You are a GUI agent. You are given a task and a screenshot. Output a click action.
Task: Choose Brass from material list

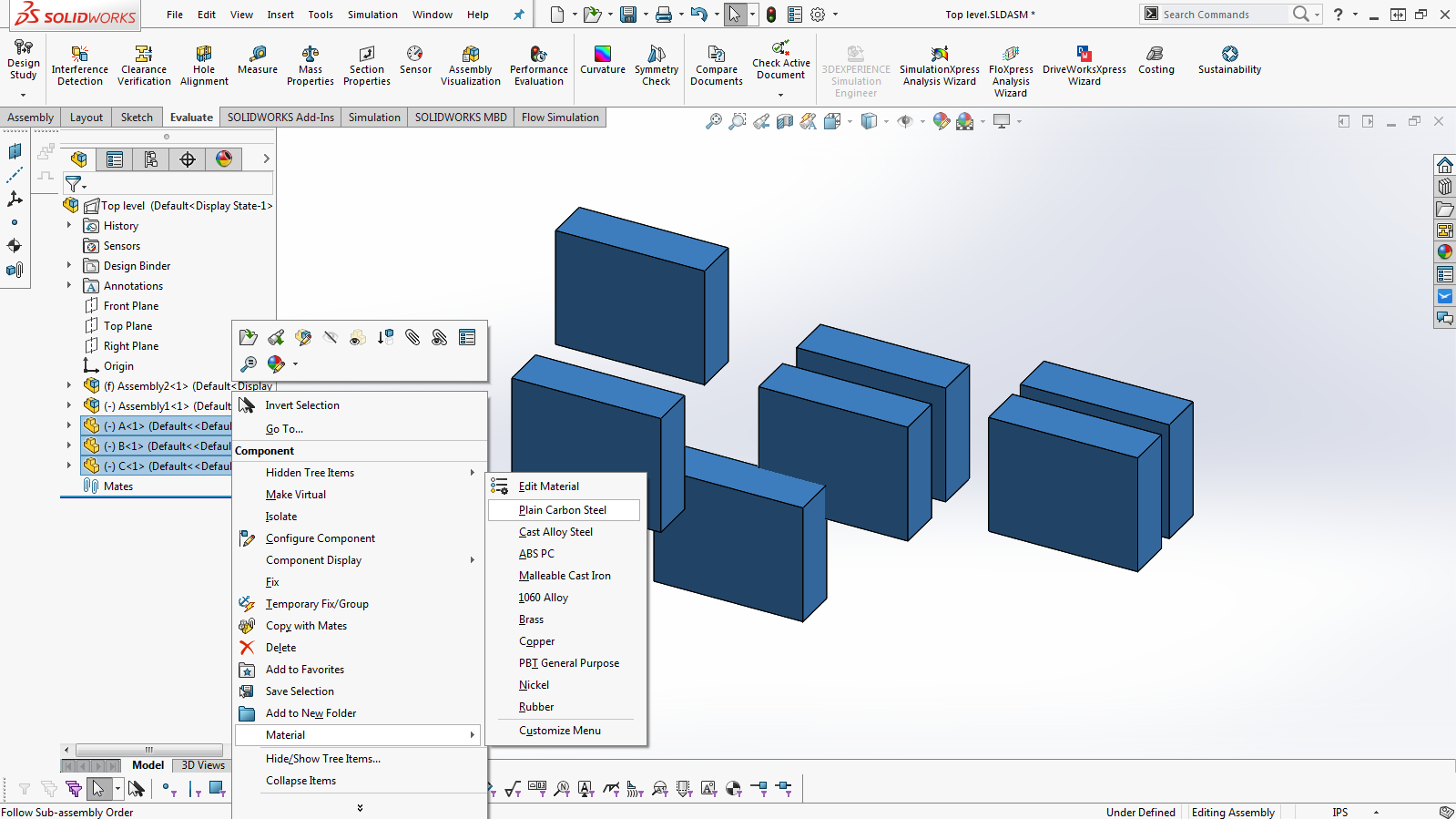[531, 619]
